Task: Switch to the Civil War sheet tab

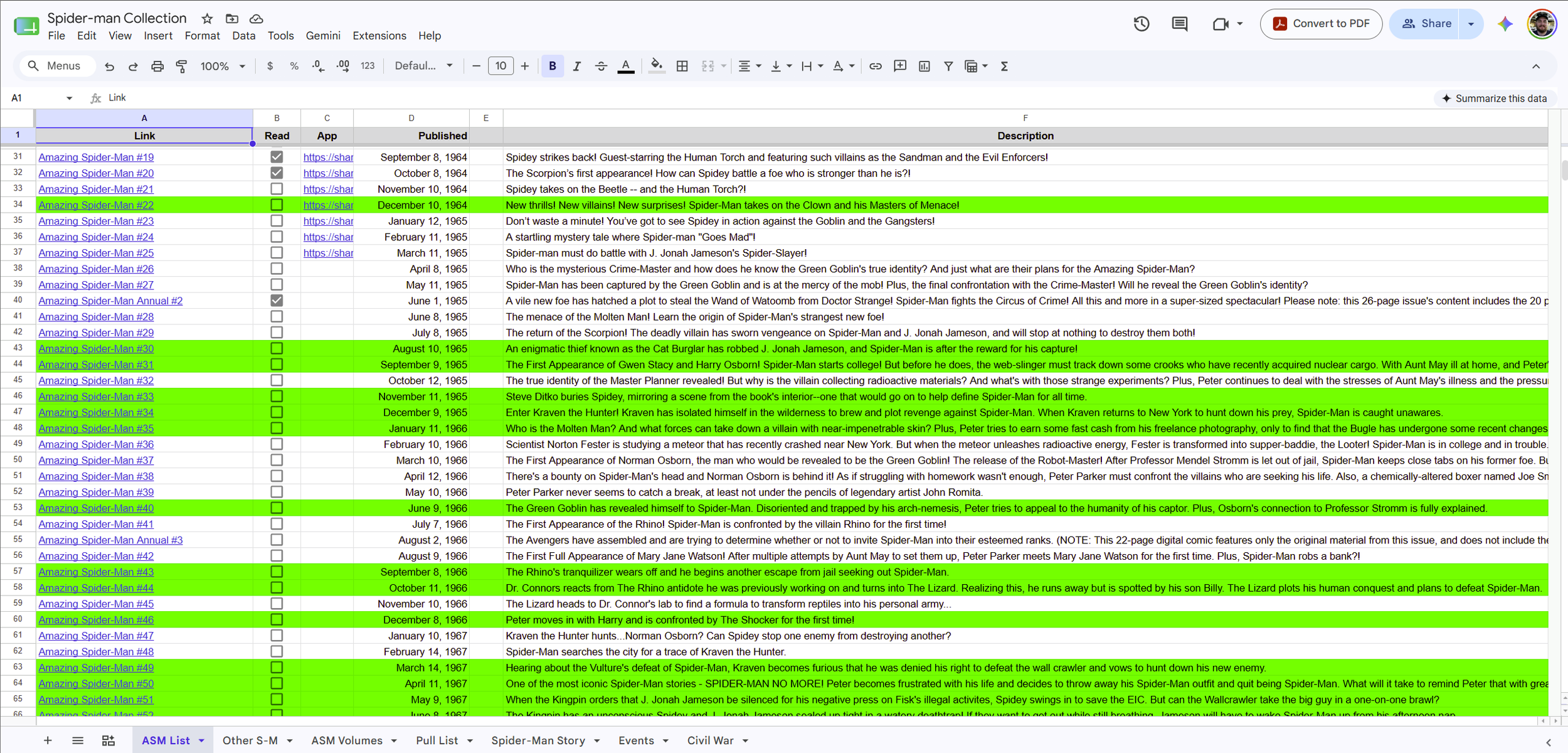Action: [x=710, y=740]
